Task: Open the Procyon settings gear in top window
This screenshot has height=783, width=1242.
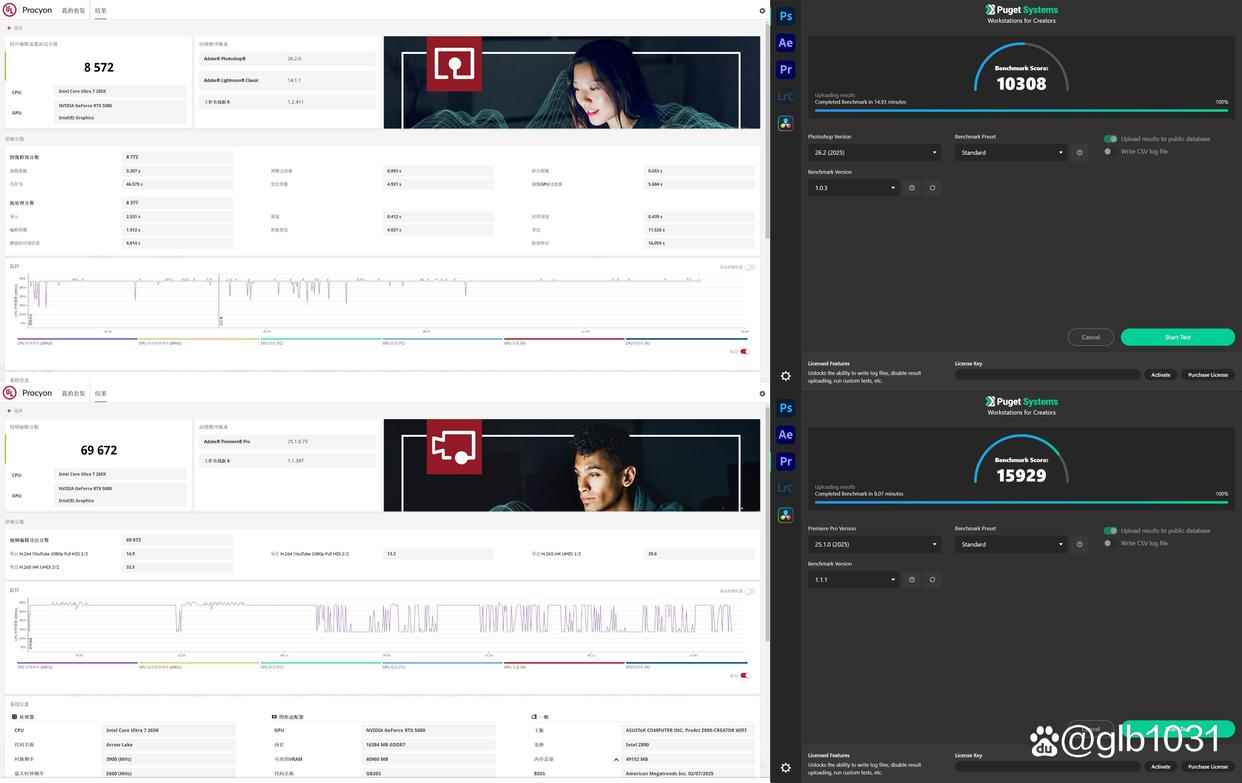Action: point(762,11)
